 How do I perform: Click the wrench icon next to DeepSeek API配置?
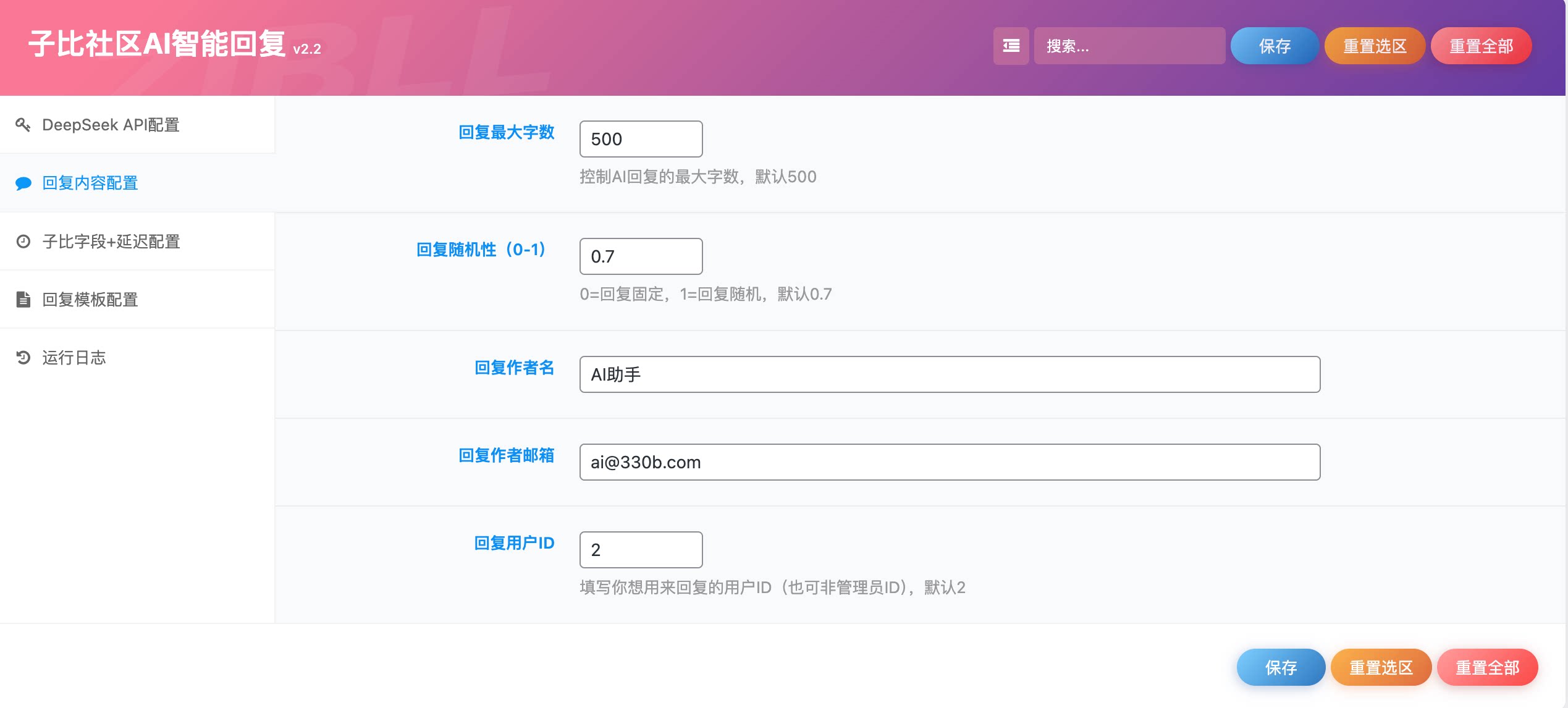tap(25, 124)
